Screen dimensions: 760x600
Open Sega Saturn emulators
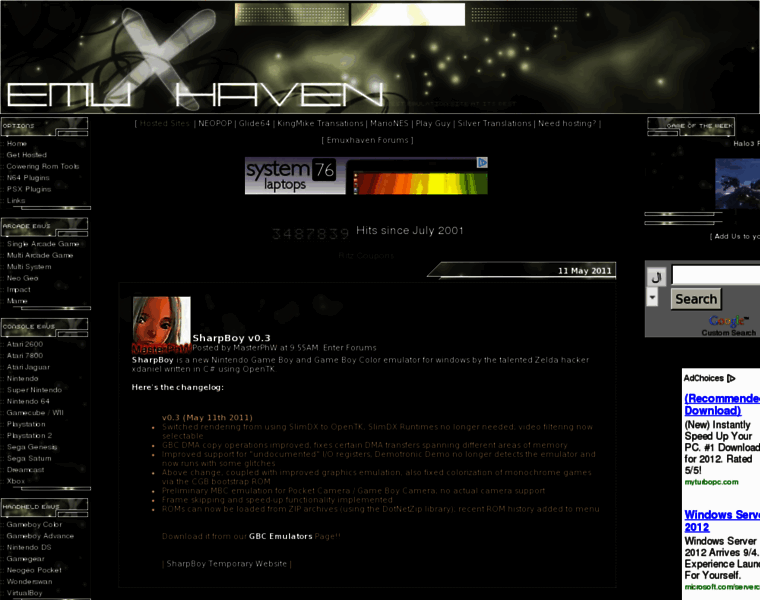point(29,458)
